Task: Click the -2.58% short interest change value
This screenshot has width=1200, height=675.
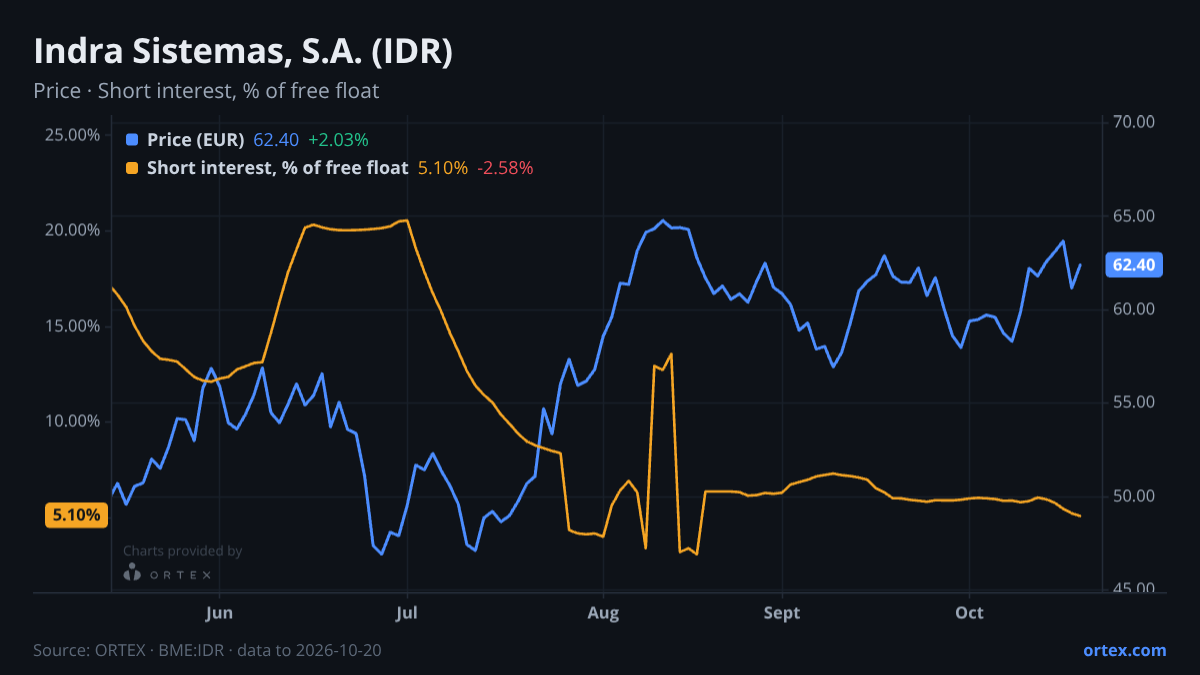Action: [x=505, y=168]
